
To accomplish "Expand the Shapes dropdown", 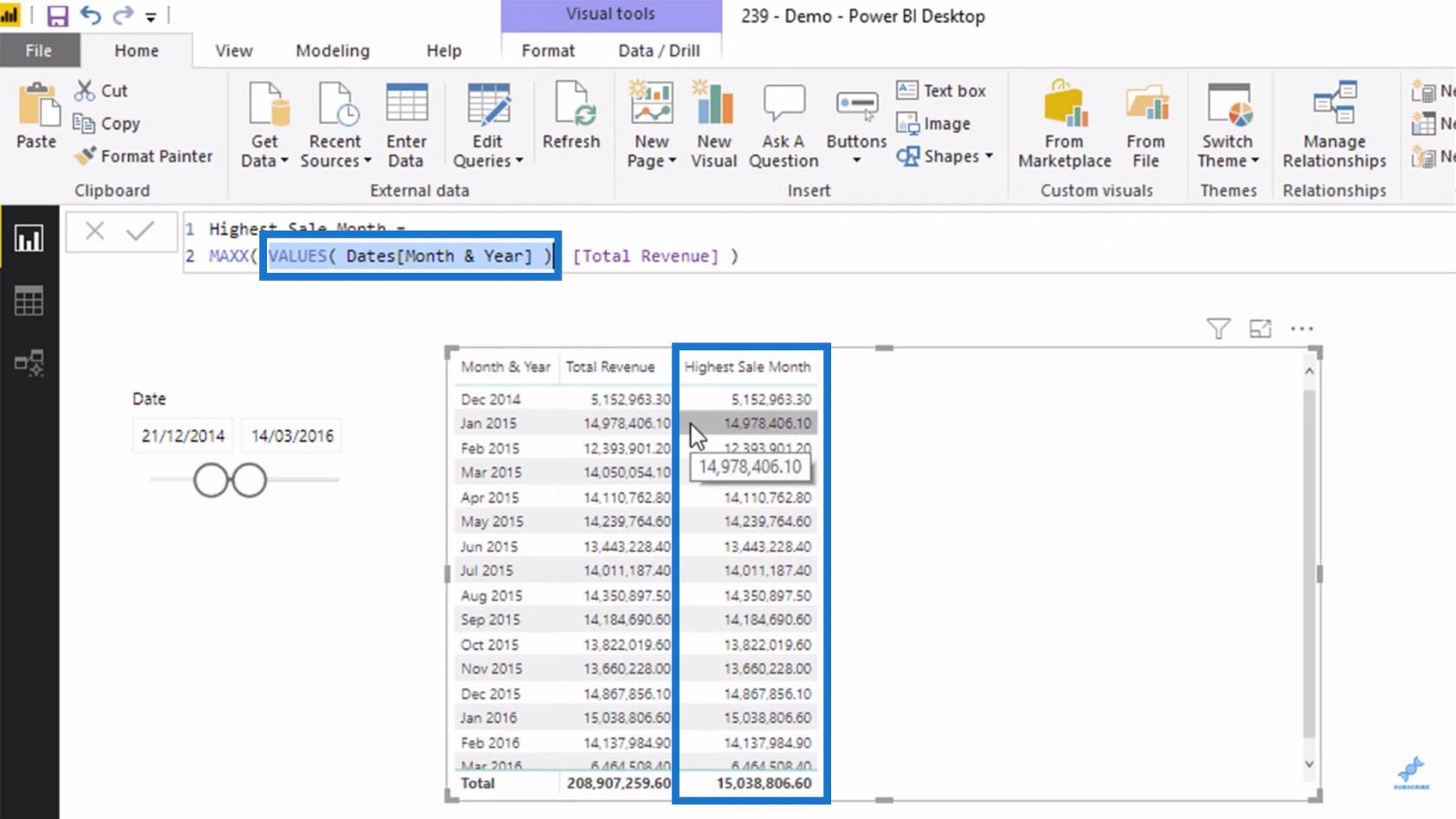I will 945,156.
